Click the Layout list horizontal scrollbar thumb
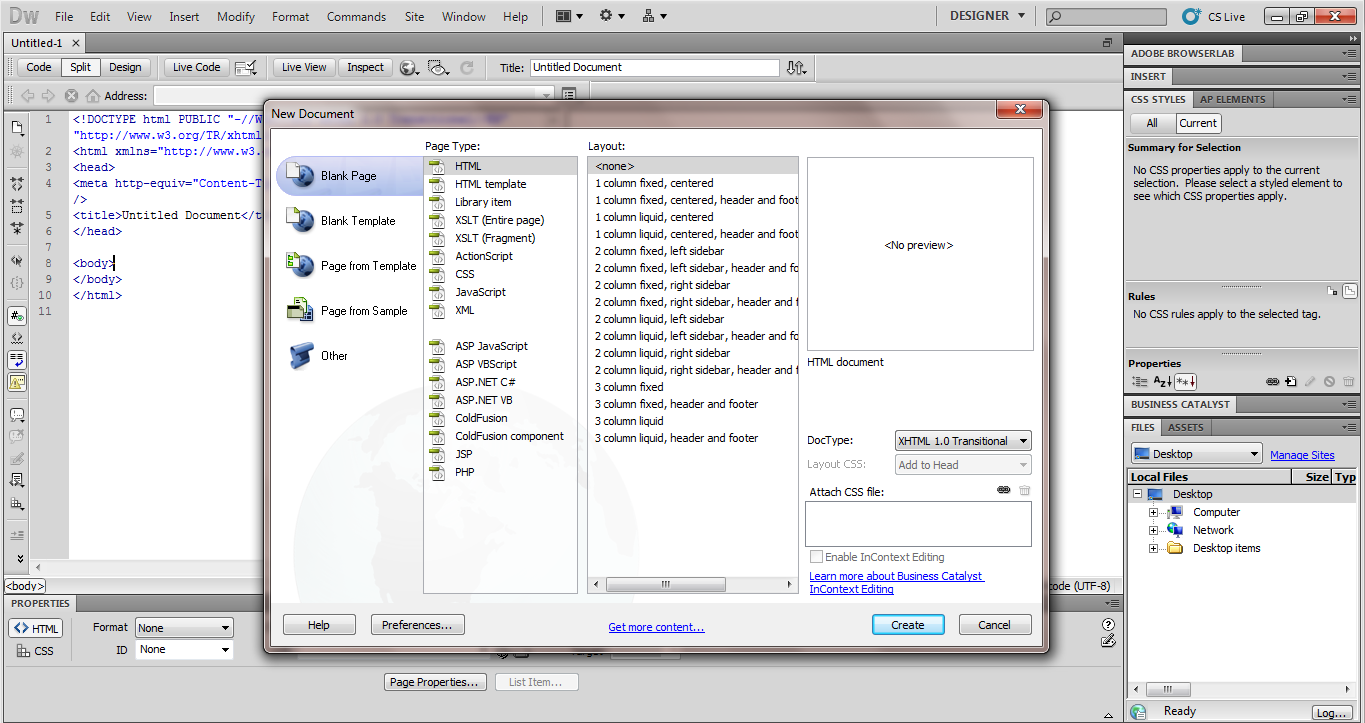Image resolution: width=1365 pixels, height=723 pixels. (x=664, y=585)
